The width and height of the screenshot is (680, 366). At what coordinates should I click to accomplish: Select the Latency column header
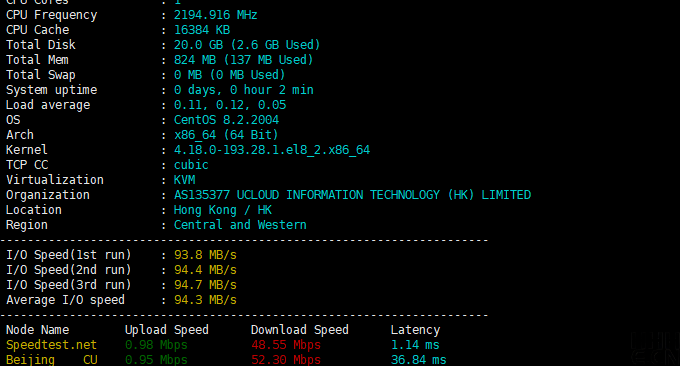[415, 330]
